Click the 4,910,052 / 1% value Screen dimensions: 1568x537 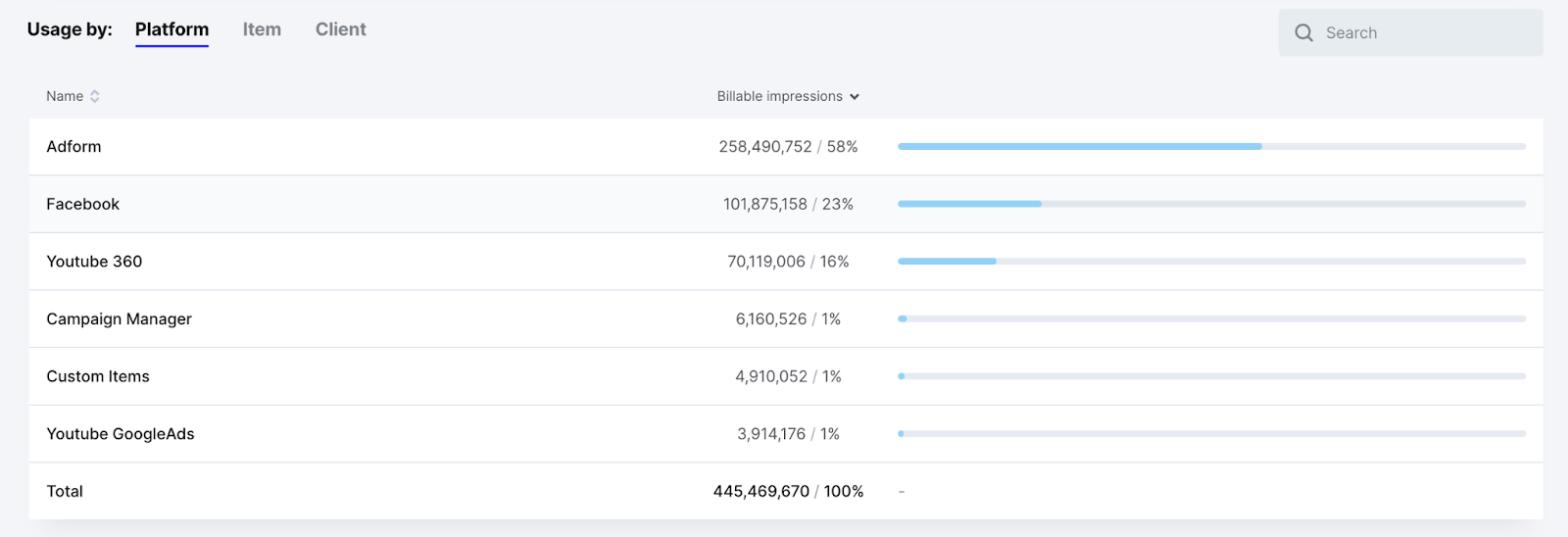(x=788, y=376)
